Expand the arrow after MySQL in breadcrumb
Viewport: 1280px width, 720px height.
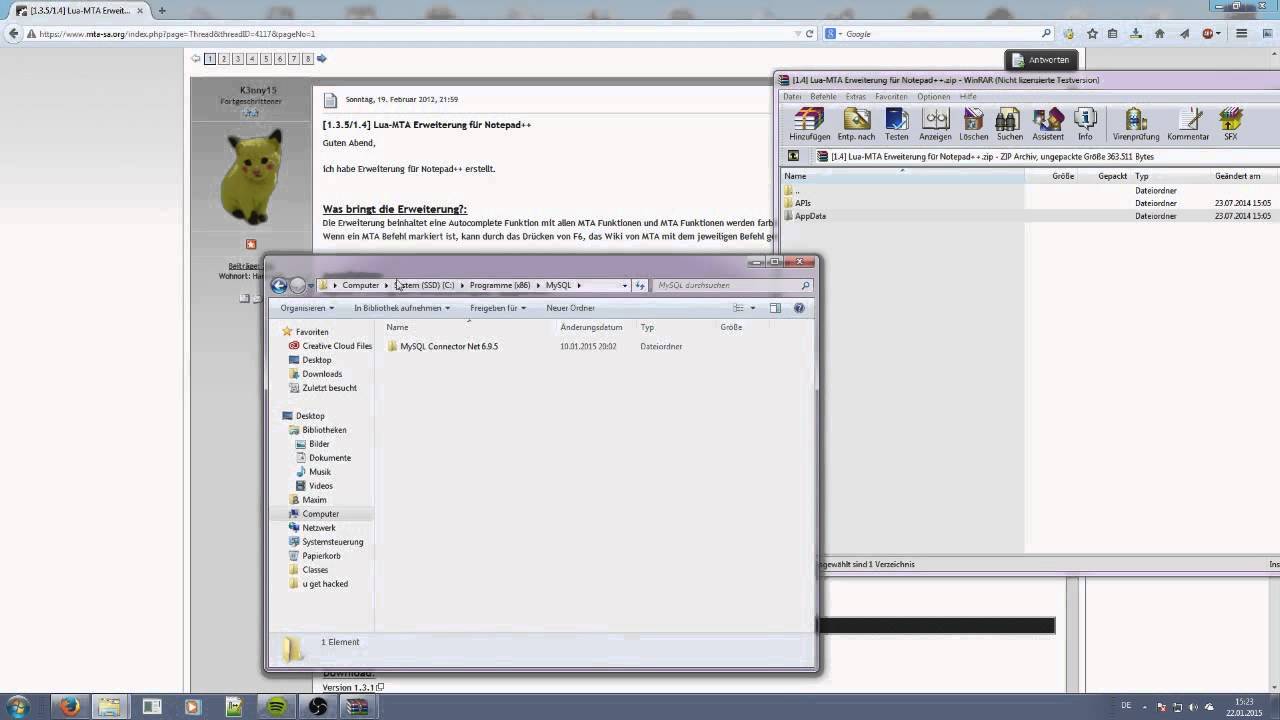coord(579,285)
